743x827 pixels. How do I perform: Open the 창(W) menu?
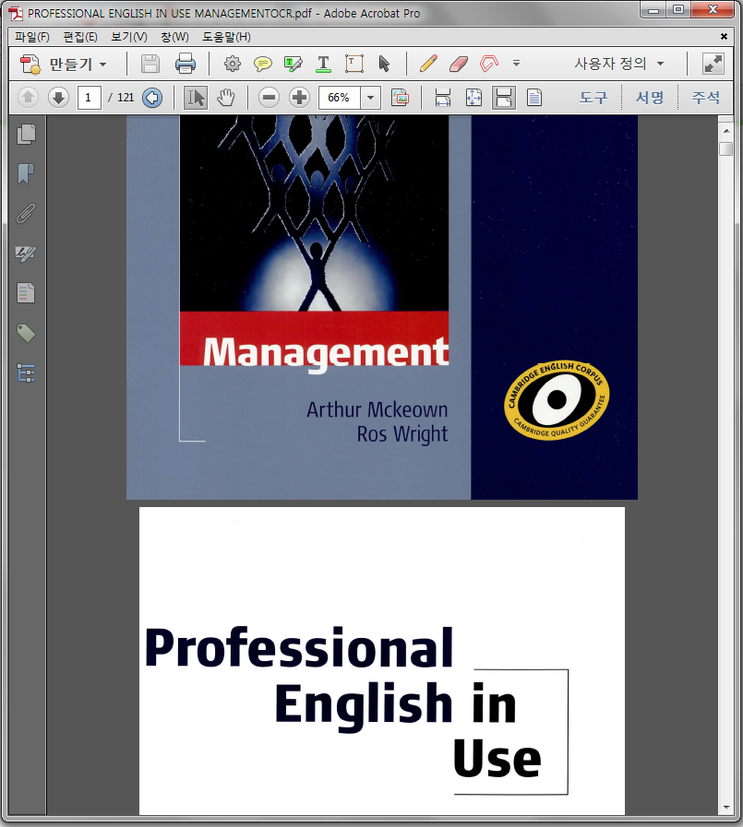point(175,37)
